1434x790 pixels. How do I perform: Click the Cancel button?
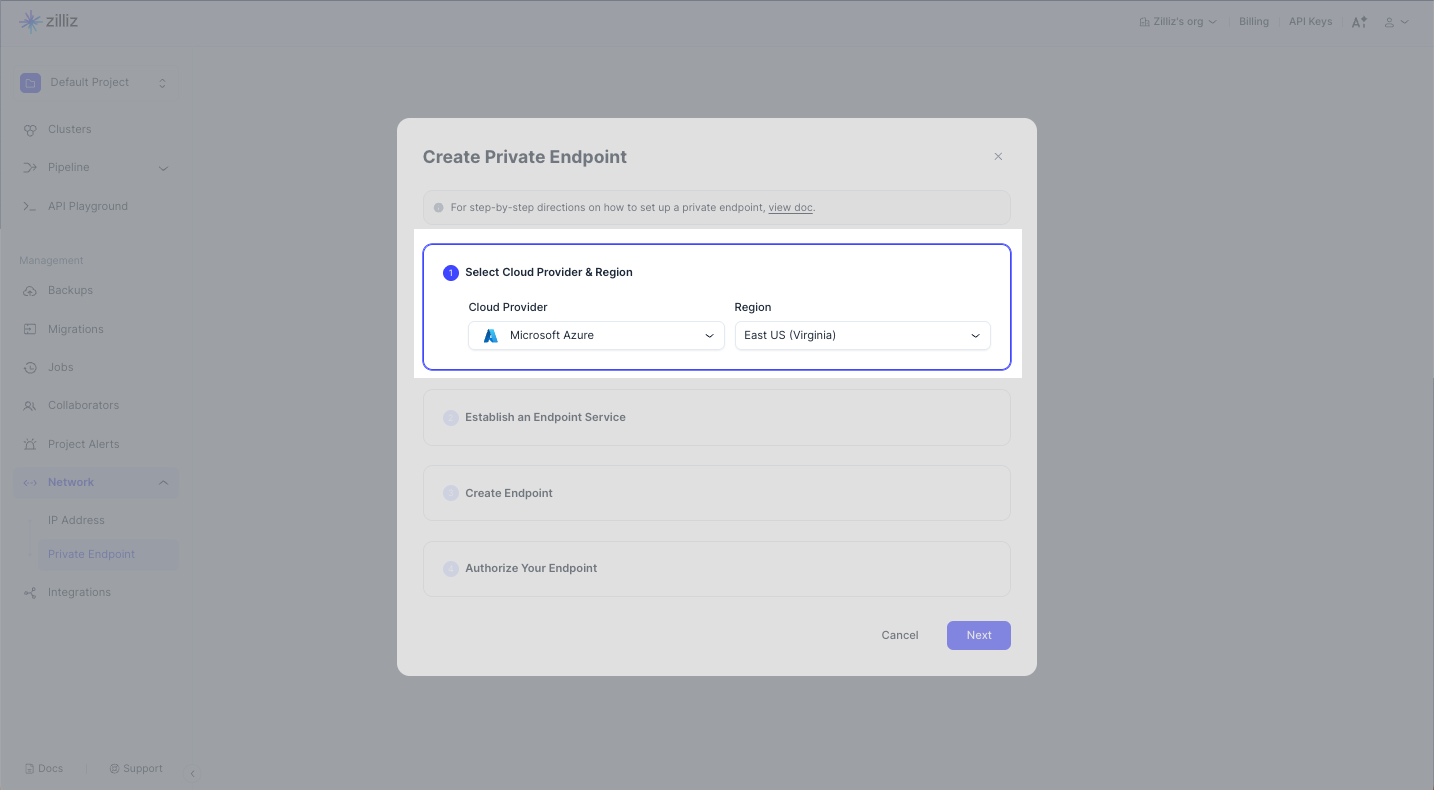[900, 636]
